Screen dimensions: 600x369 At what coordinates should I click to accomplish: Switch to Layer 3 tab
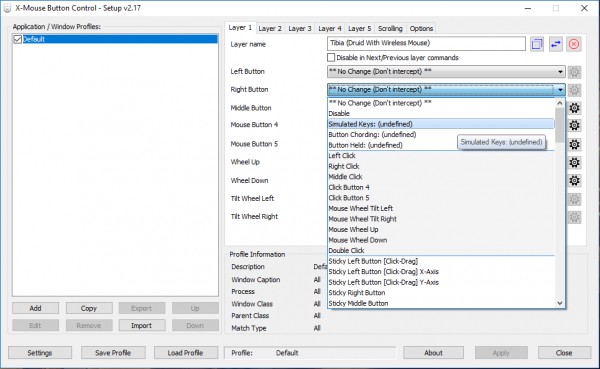tap(300, 28)
